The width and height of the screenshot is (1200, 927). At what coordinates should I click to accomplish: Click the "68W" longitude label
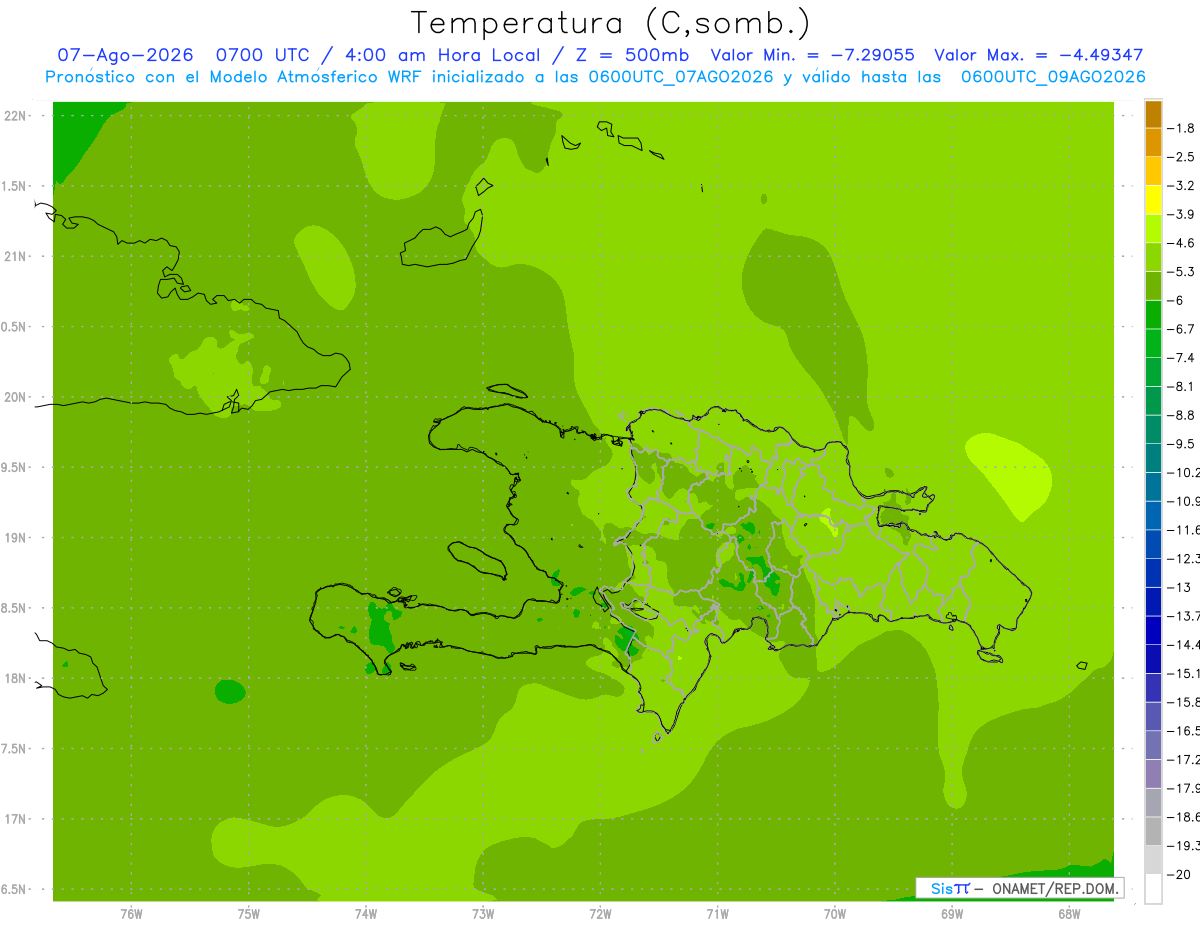[x=1069, y=914]
